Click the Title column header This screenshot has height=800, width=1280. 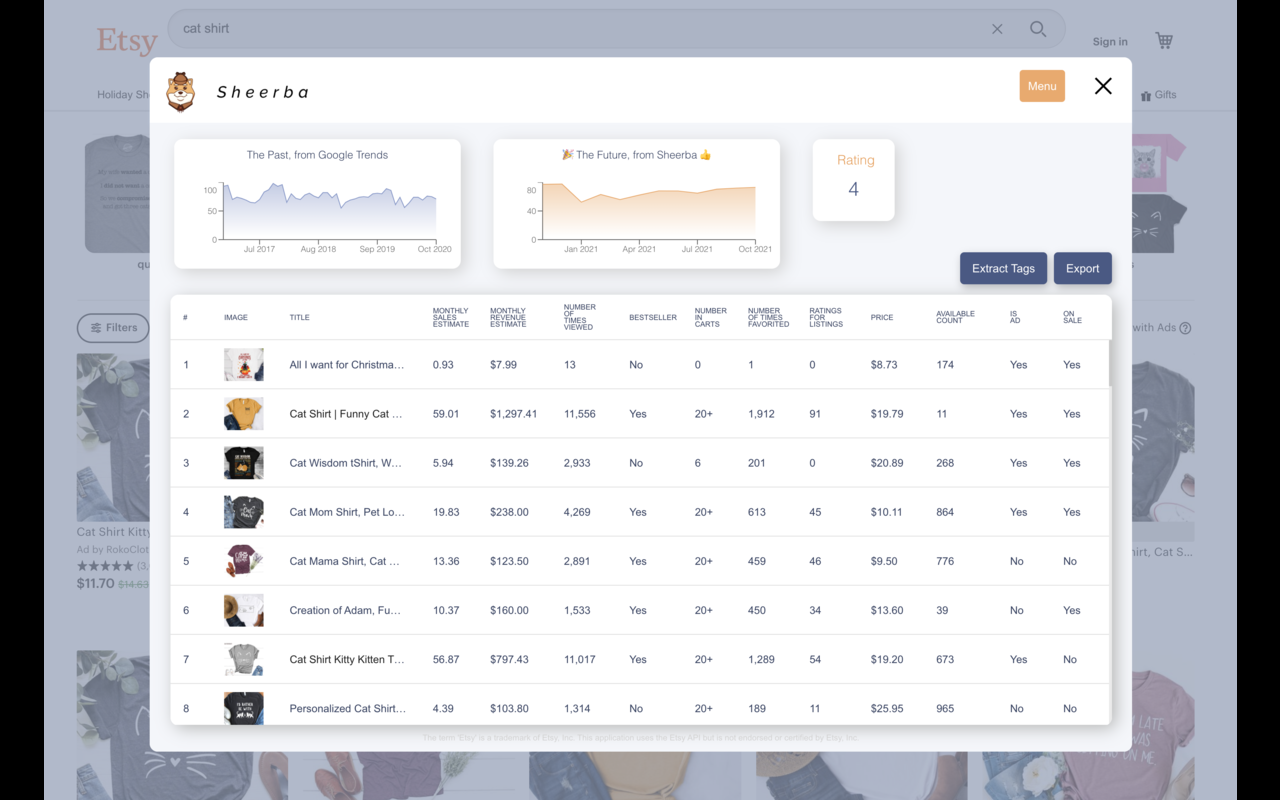(300, 318)
